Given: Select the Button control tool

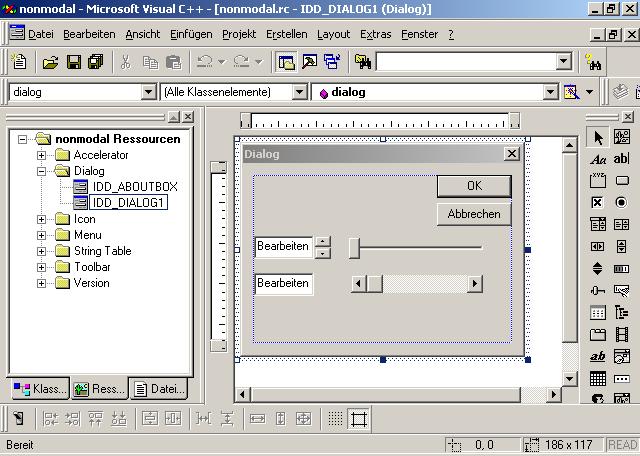Looking at the screenshot, I should click(x=622, y=181).
